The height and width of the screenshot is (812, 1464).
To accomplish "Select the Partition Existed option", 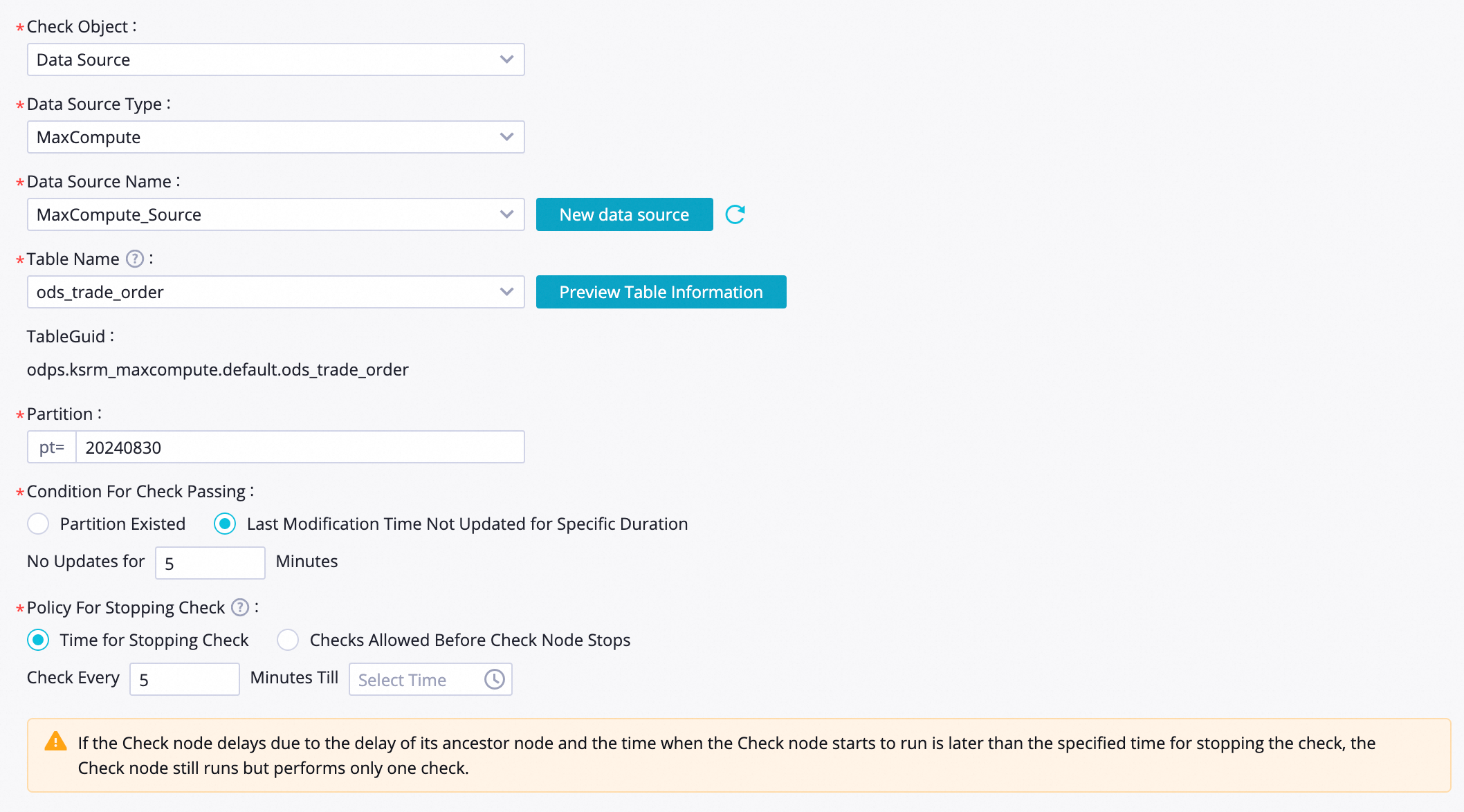I will click(38, 524).
